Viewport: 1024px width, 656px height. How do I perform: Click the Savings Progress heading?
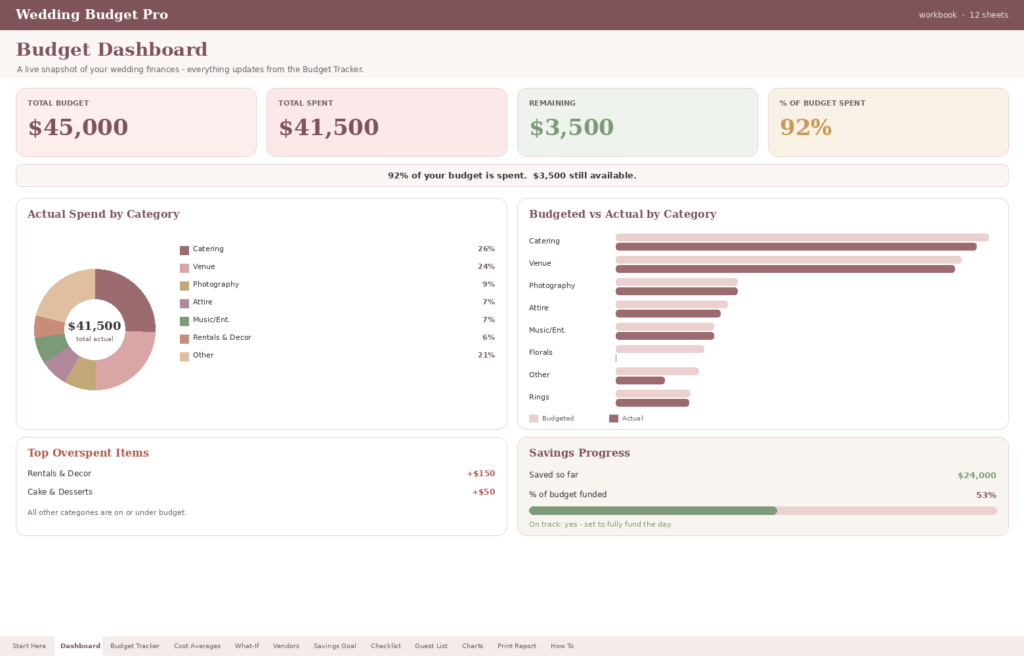579,453
